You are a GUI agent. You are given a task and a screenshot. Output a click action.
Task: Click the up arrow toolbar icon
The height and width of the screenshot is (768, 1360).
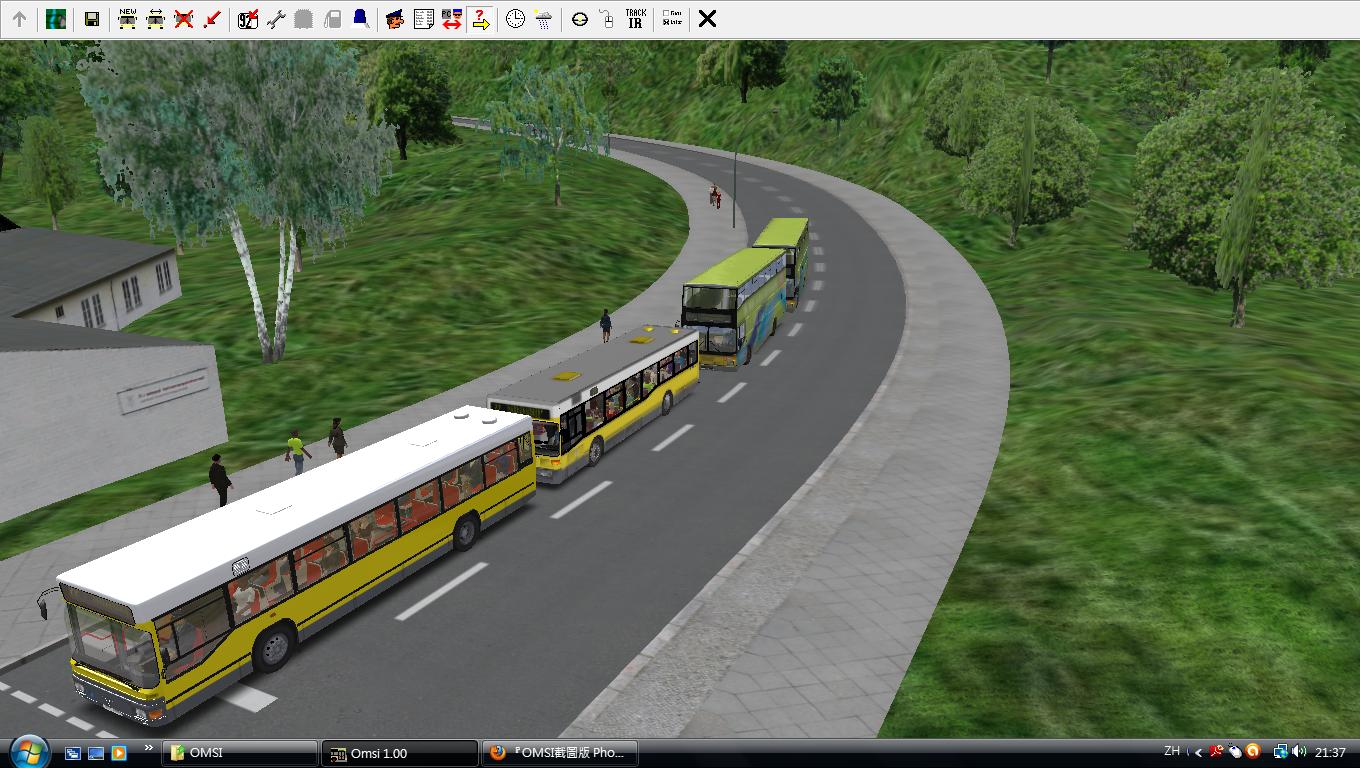(x=19, y=19)
